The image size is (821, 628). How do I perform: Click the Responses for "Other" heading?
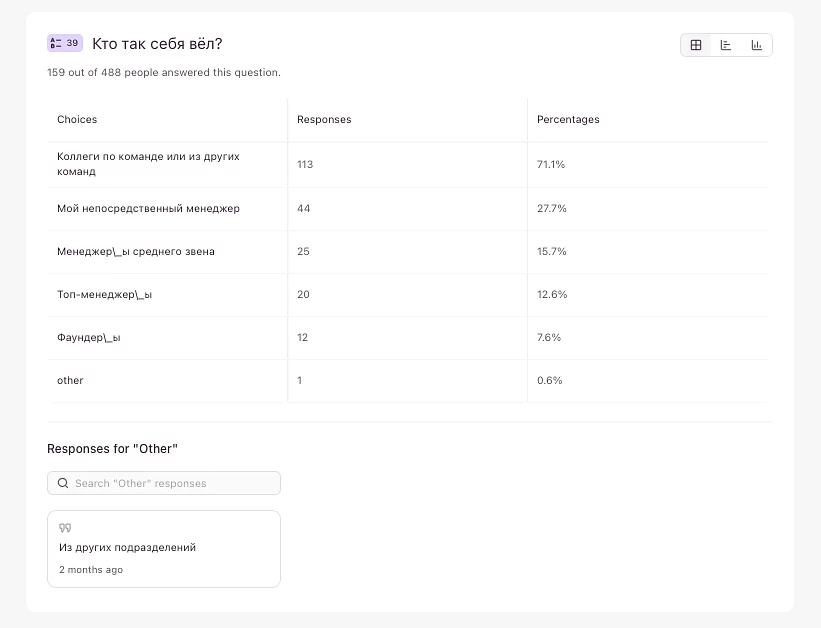(112, 449)
